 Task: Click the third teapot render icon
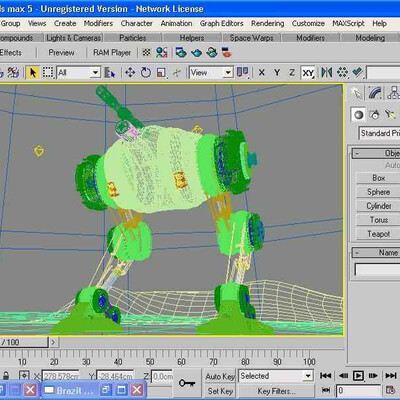click(212, 53)
